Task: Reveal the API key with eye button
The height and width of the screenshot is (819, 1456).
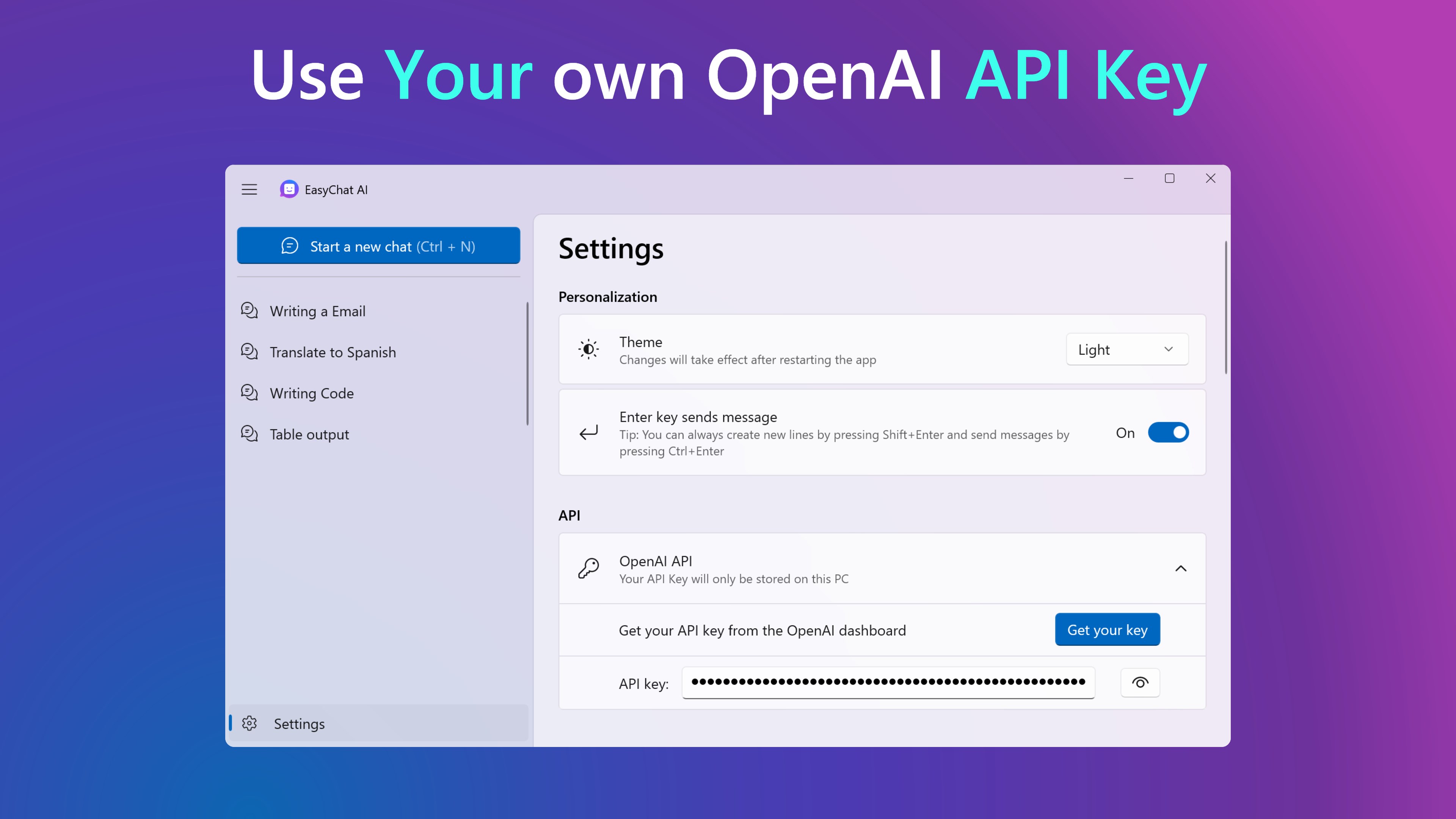Action: [x=1139, y=683]
